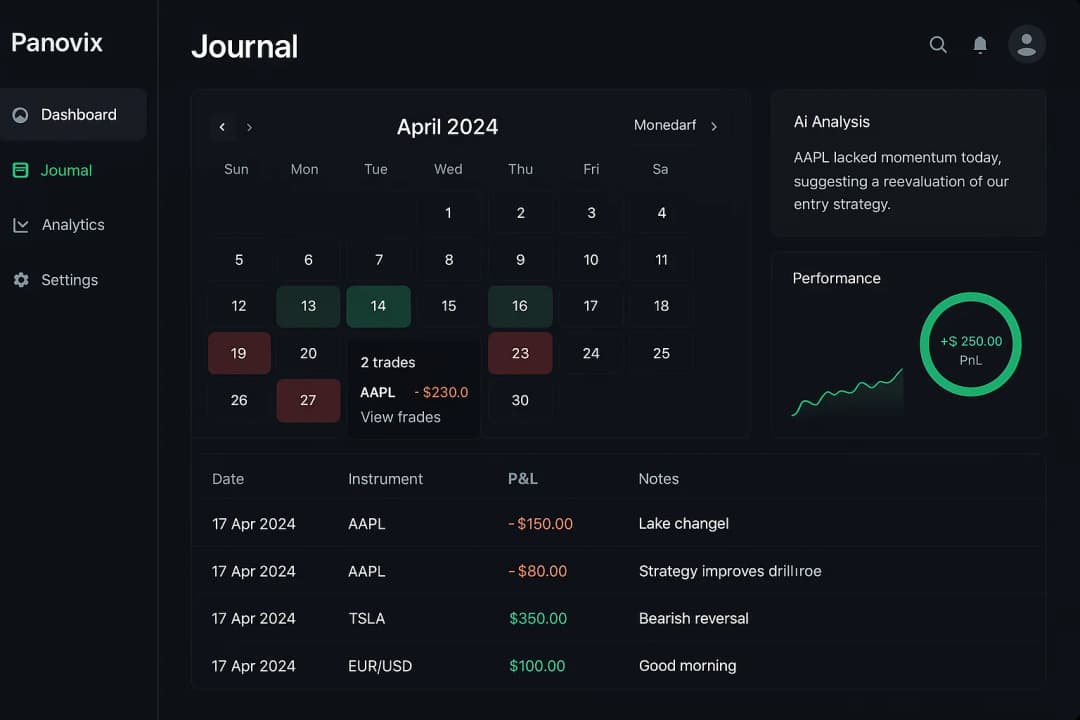The image size is (1080, 720).
Task: Click the green performance chart sparkline
Action: (x=846, y=391)
